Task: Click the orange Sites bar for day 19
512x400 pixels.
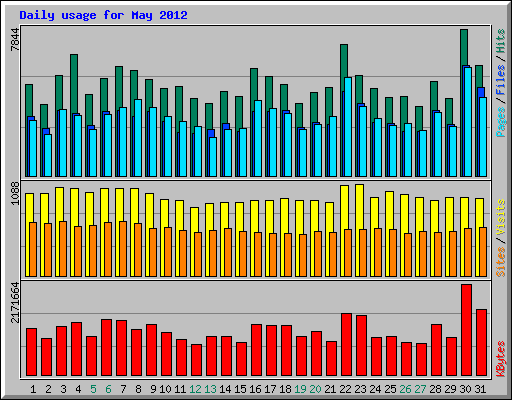Action: tap(303, 255)
